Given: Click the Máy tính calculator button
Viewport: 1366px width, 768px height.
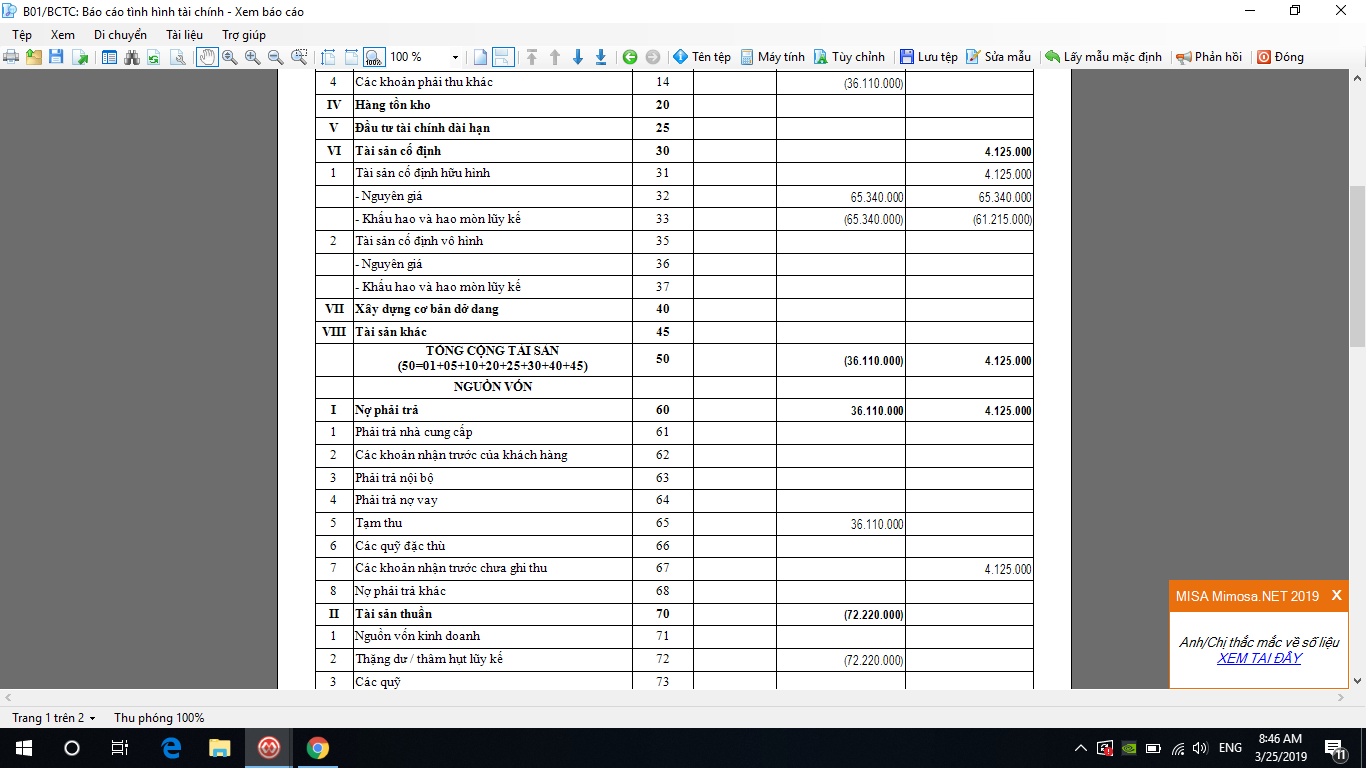Looking at the screenshot, I should click(772, 57).
